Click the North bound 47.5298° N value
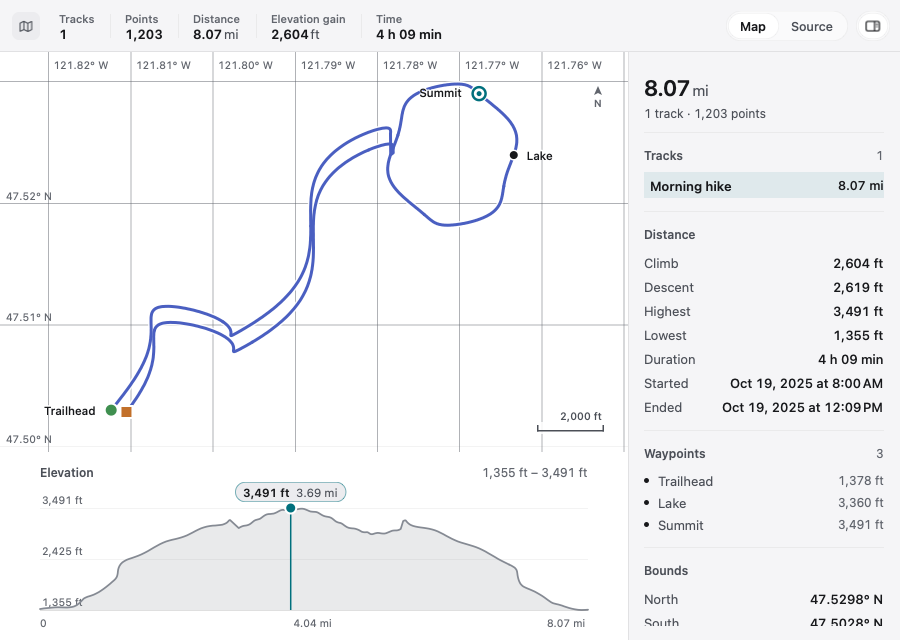900x640 pixels. [846, 600]
